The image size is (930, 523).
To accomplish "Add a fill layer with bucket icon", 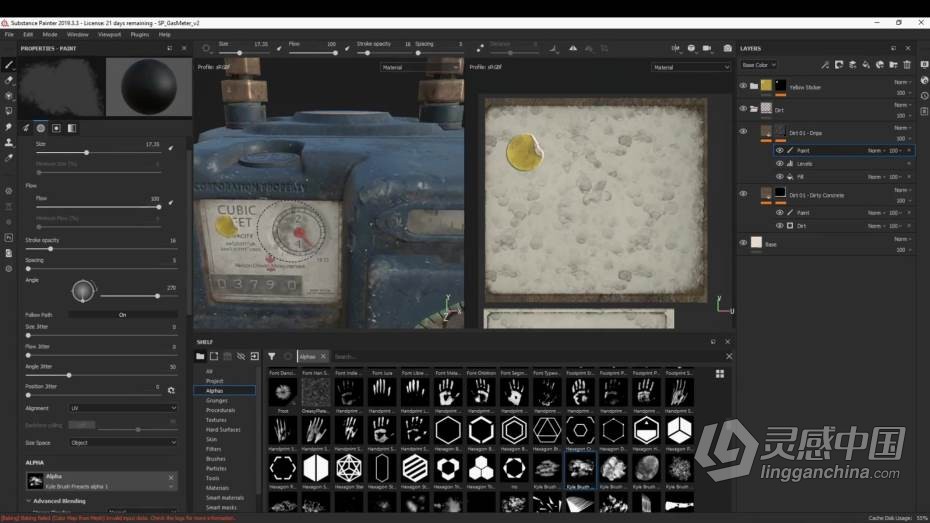I will (x=866, y=65).
